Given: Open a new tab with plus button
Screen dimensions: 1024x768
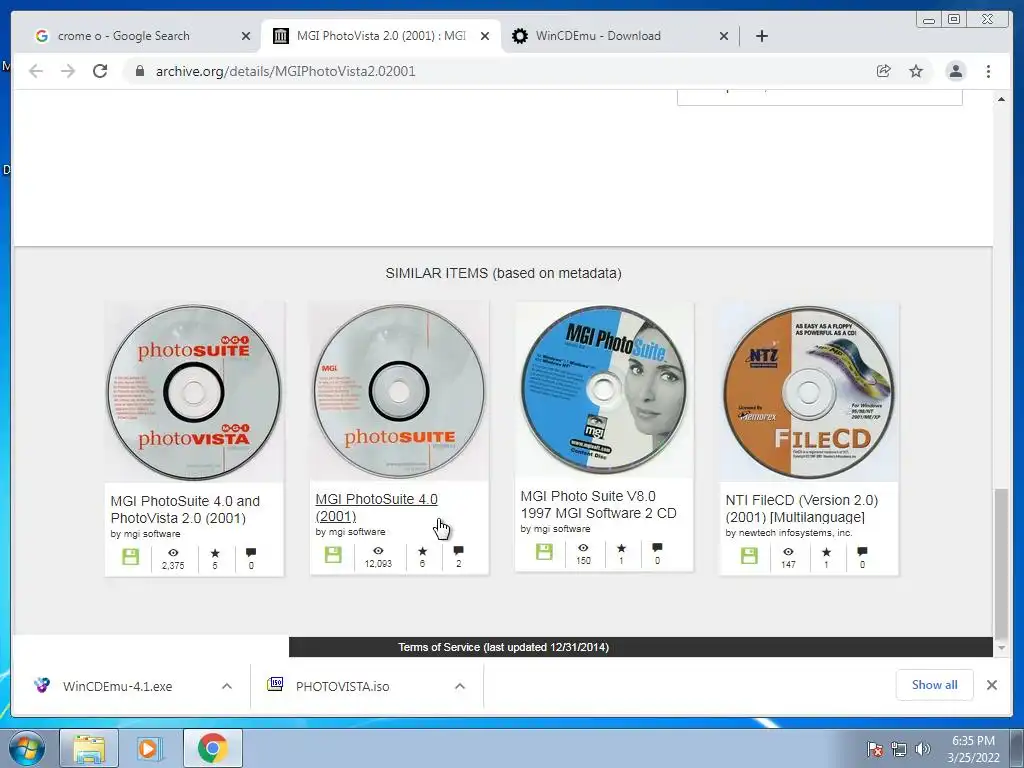Looking at the screenshot, I should pyautogui.click(x=761, y=36).
